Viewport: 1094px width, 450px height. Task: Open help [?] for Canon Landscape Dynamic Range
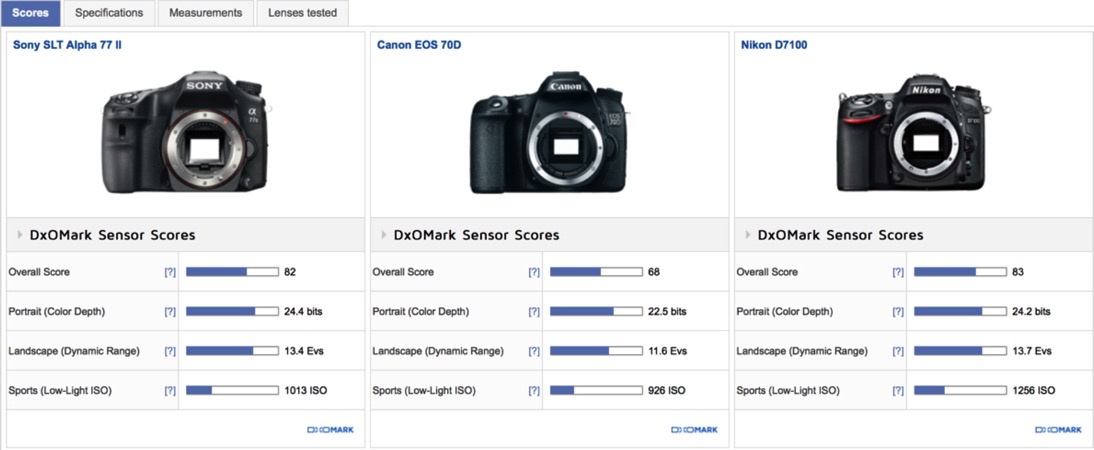[534, 351]
